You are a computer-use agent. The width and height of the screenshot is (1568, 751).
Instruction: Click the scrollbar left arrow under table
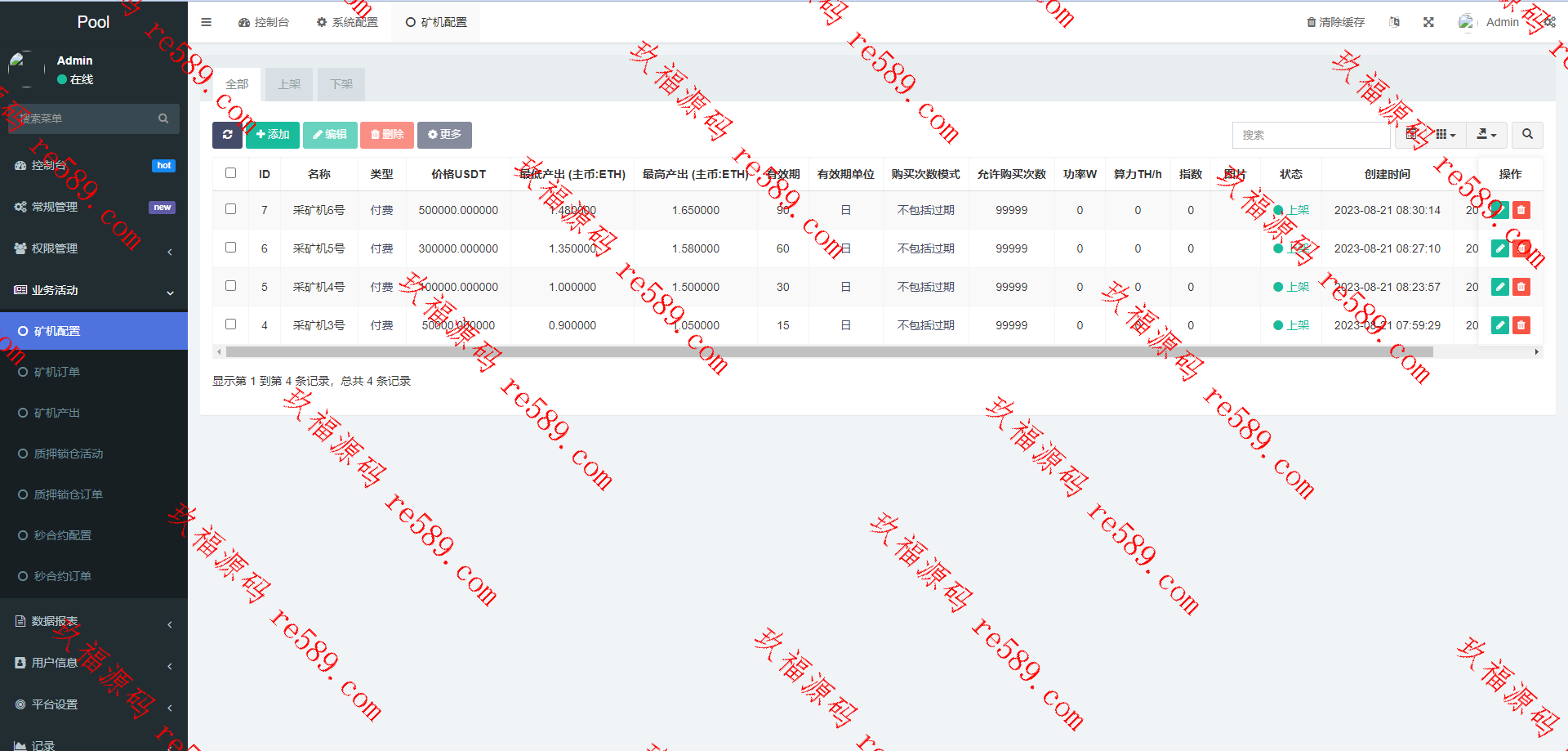[218, 352]
